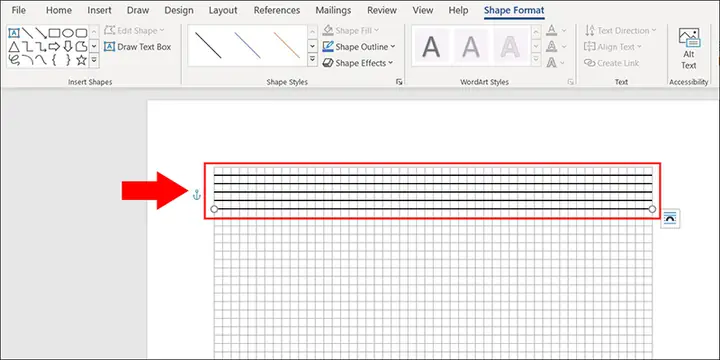Expand the Shape Styles gallery
Image resolution: width=720 pixels, height=360 pixels.
point(313,60)
